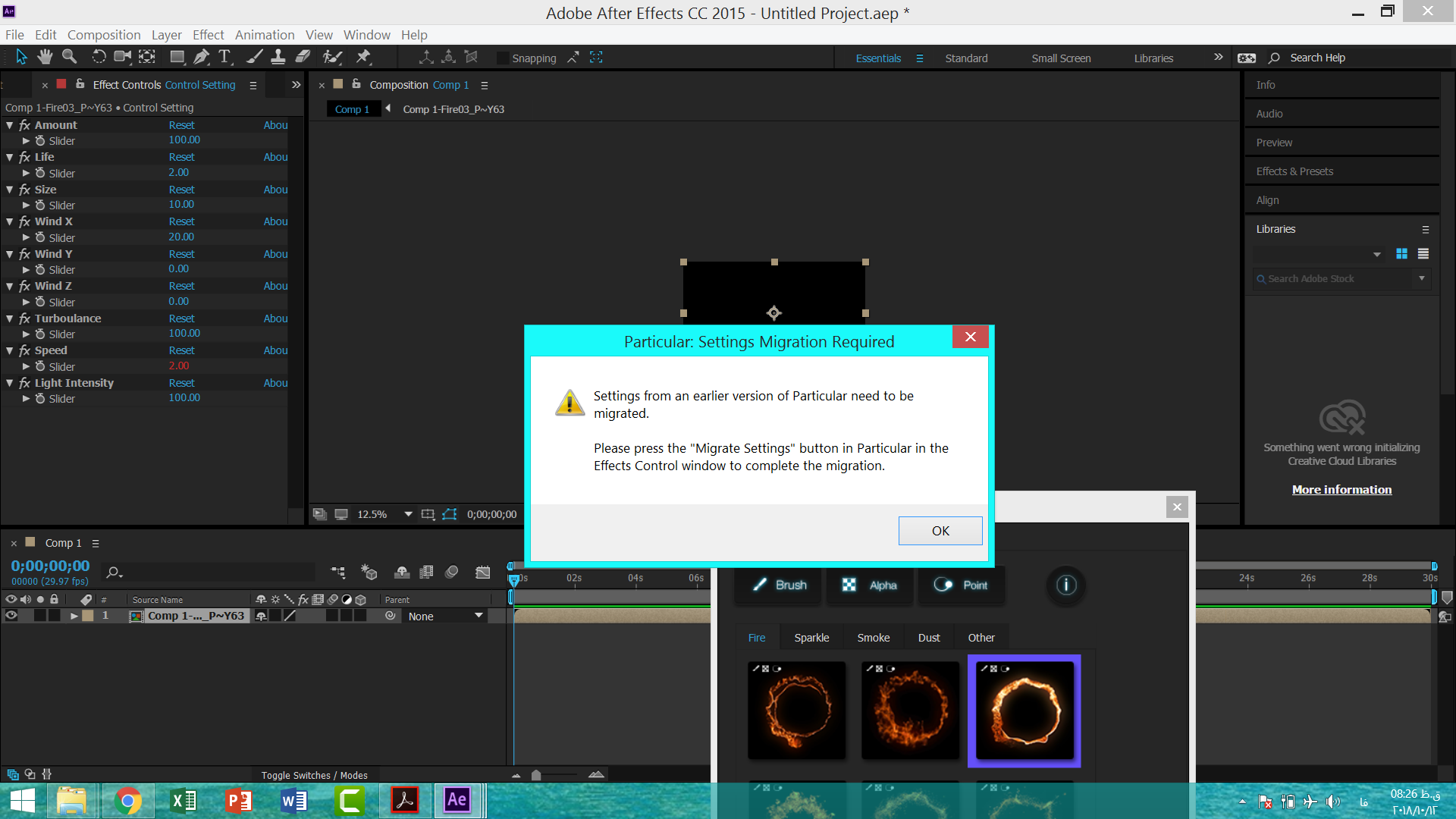Click the Search Adobe Stock field
The image size is (1456, 819).
coord(1335,279)
